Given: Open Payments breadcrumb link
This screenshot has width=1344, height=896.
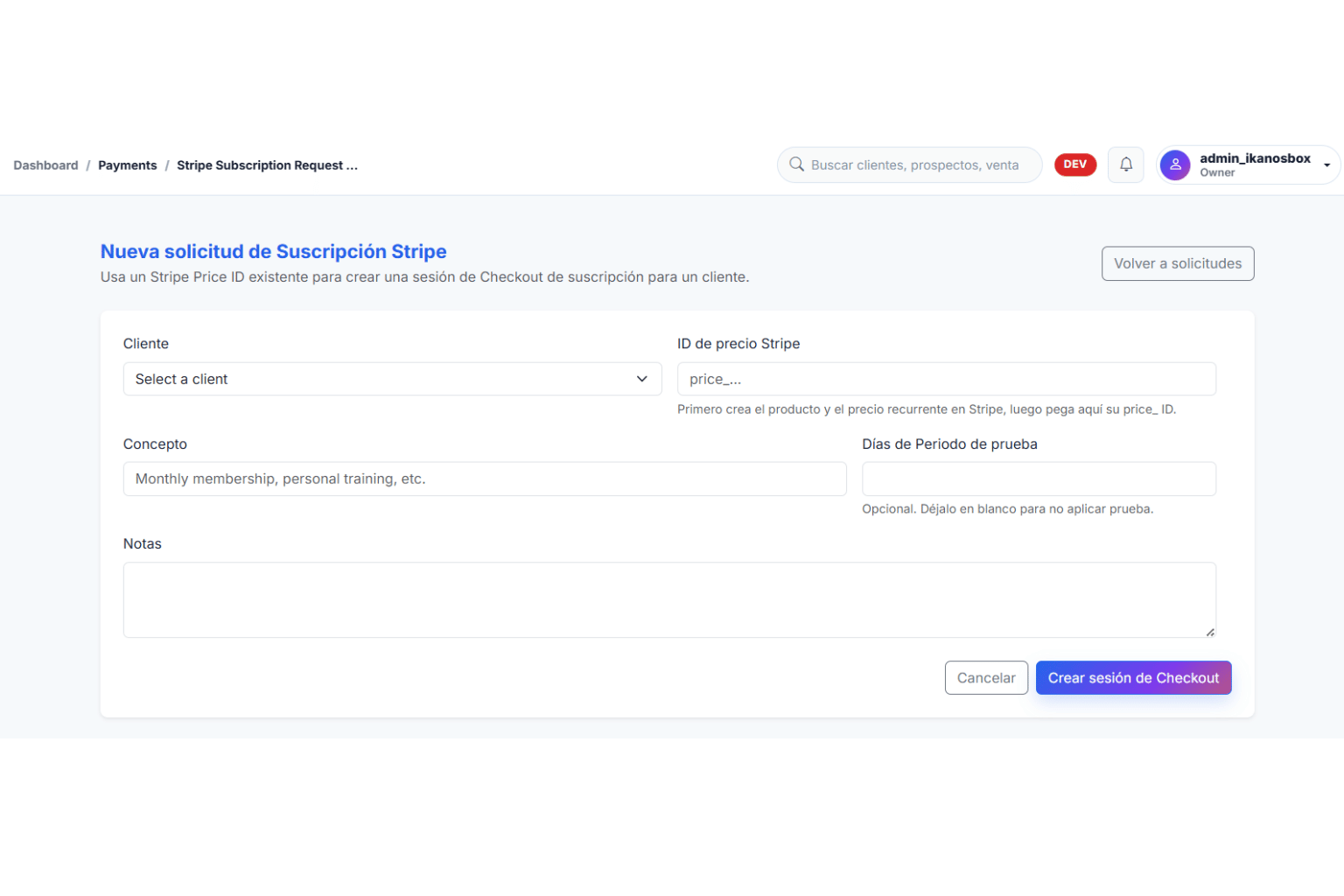Looking at the screenshot, I should point(128,165).
